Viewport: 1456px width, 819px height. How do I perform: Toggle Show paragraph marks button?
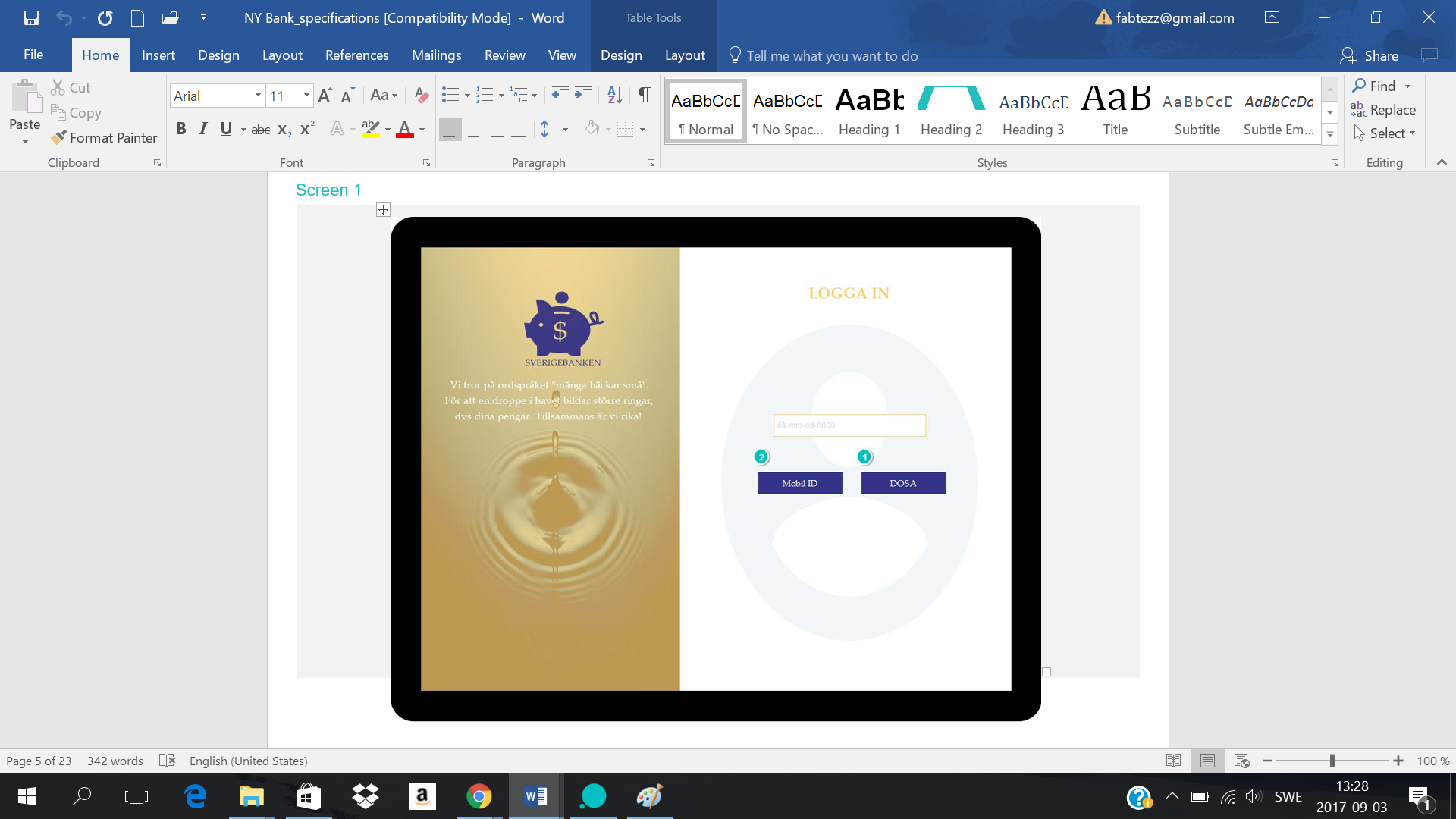644,96
